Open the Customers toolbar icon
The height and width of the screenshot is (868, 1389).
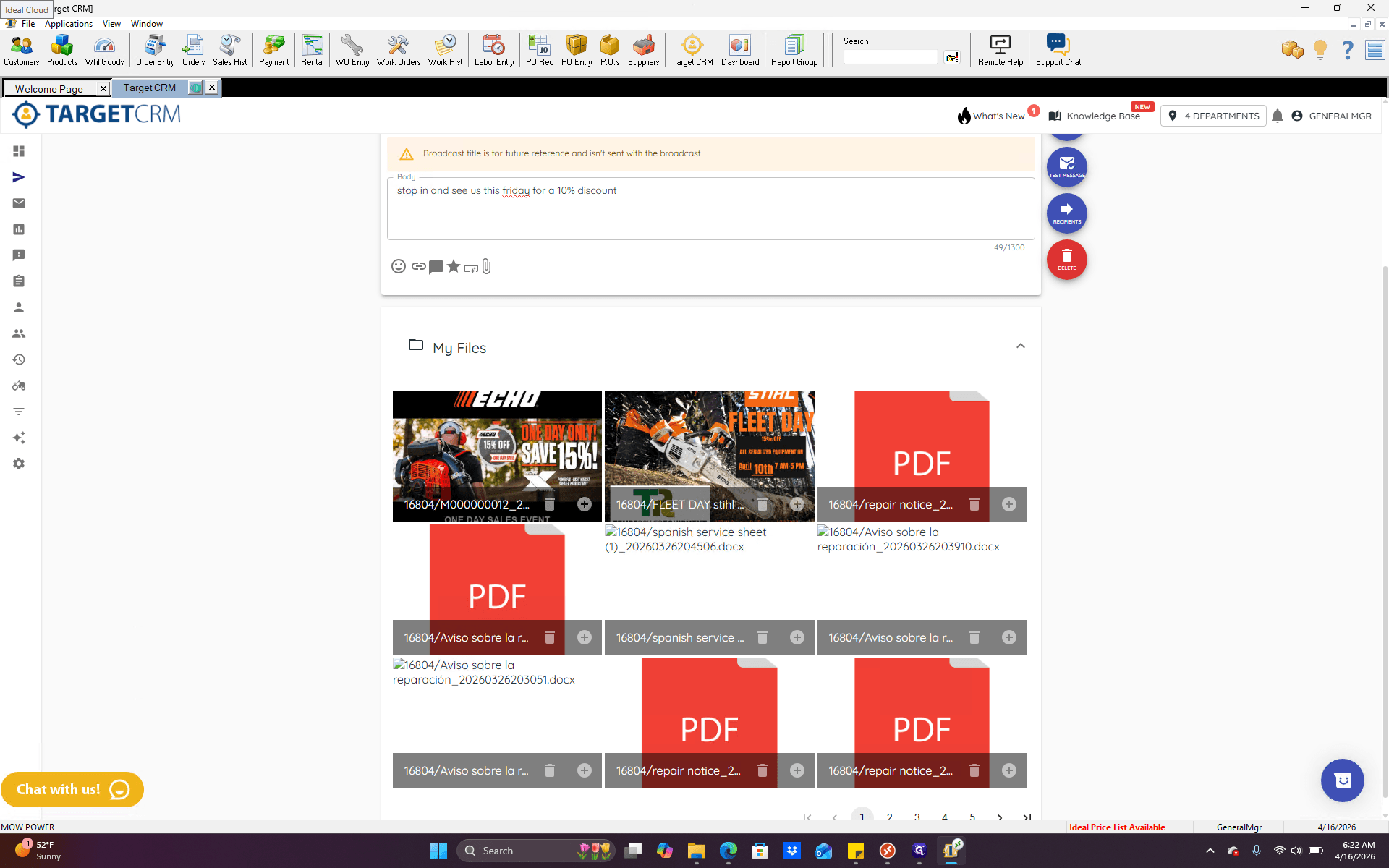pos(22,51)
